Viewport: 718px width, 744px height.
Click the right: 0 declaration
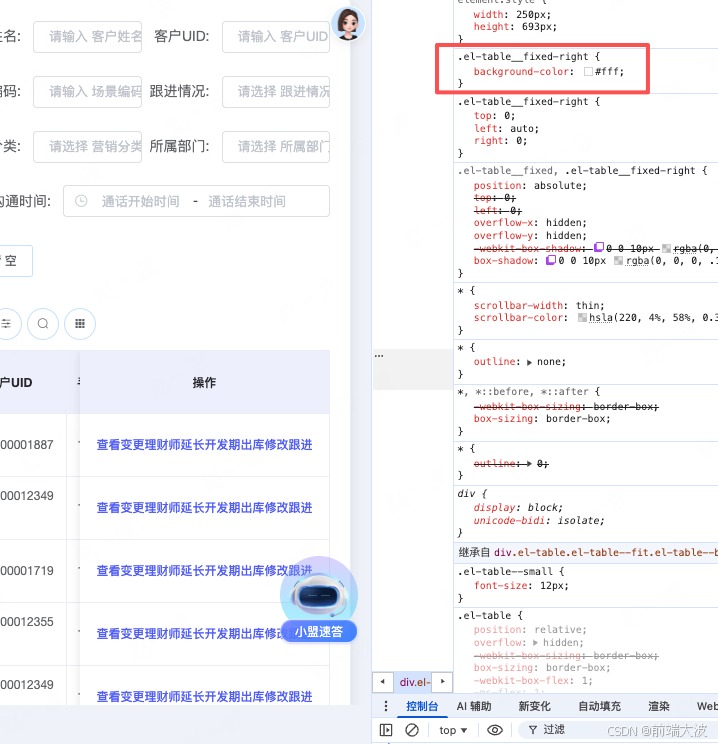click(x=500, y=140)
